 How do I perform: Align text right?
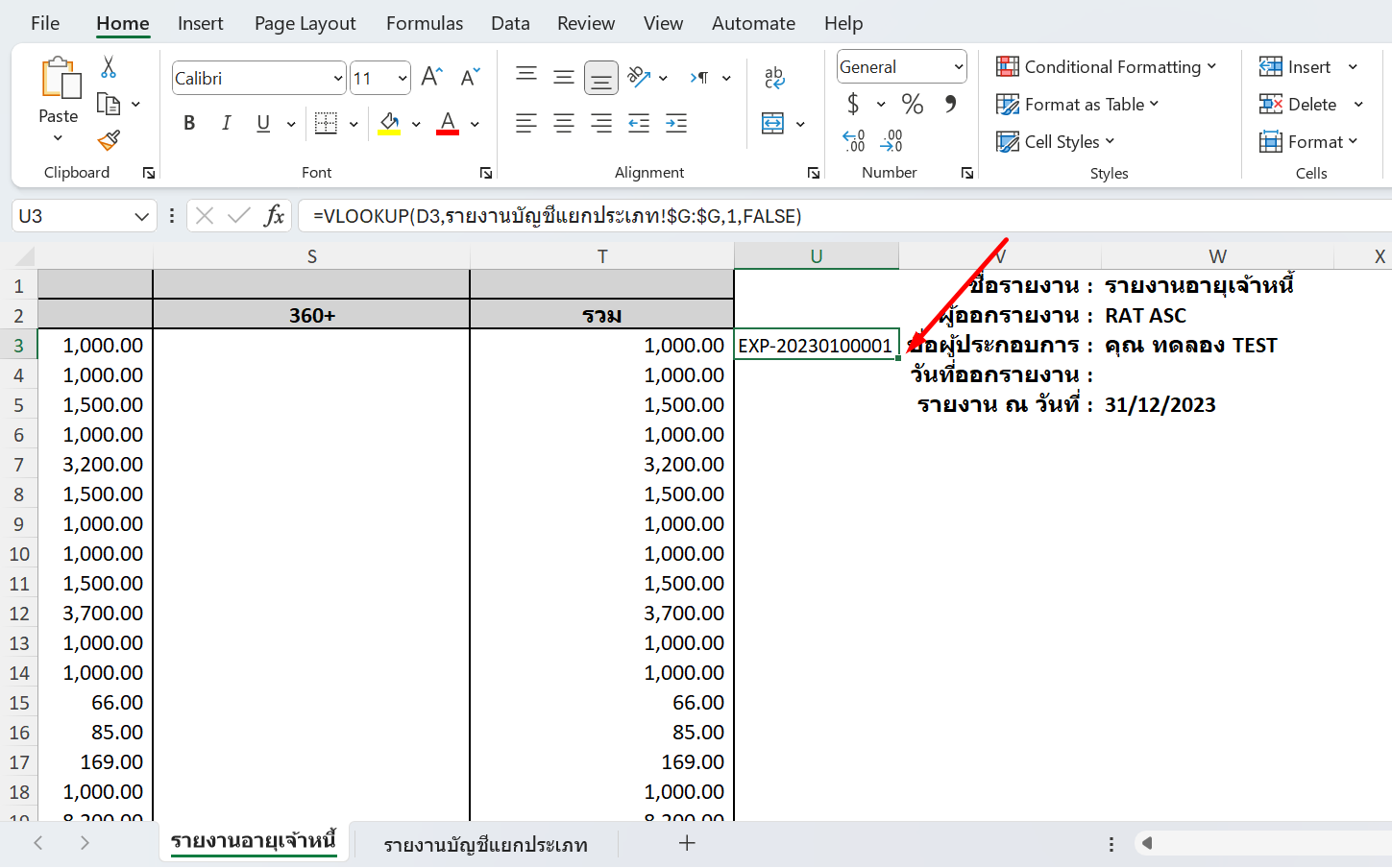click(x=601, y=123)
